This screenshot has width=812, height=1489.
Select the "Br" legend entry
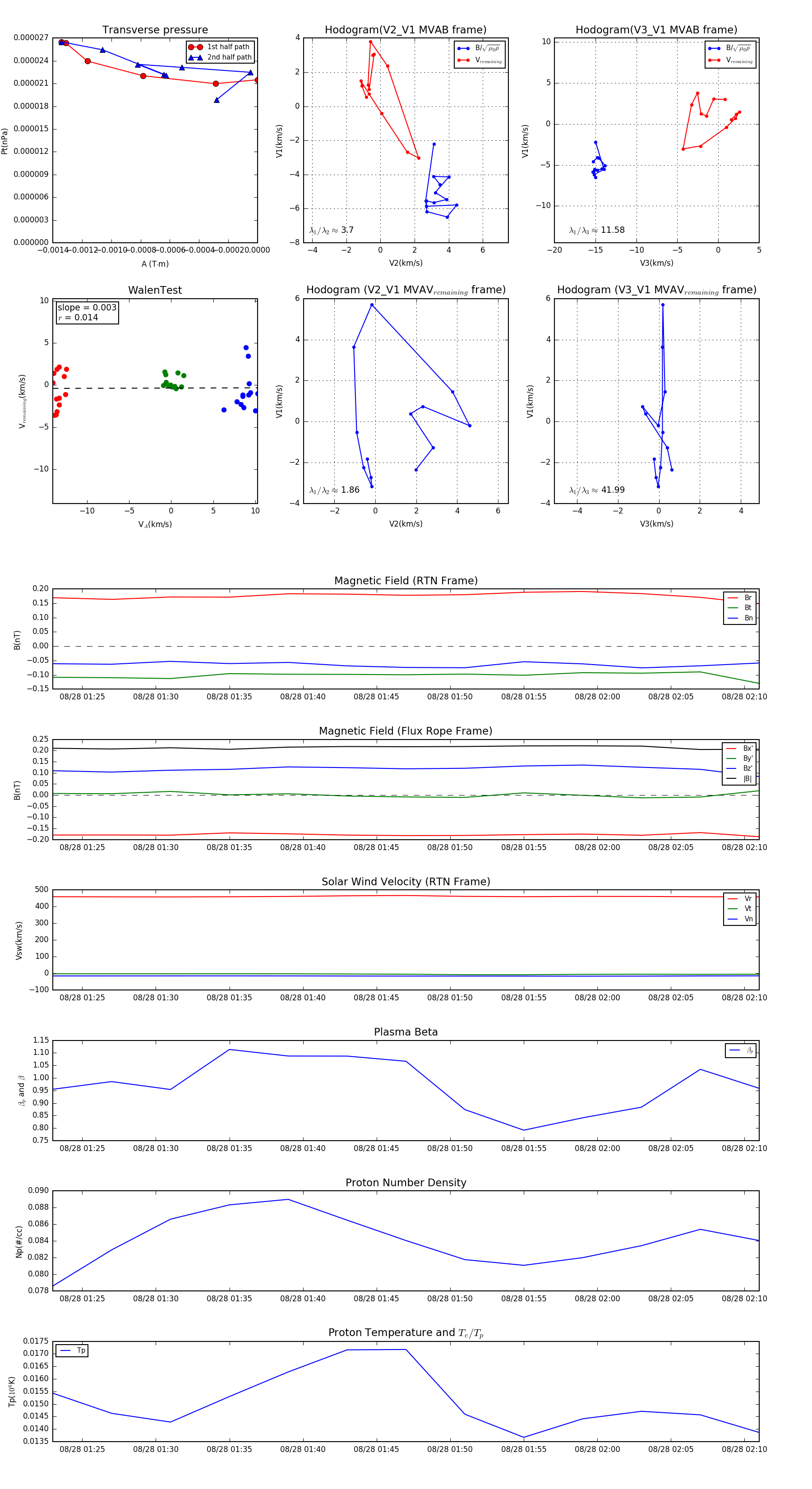tap(740, 598)
